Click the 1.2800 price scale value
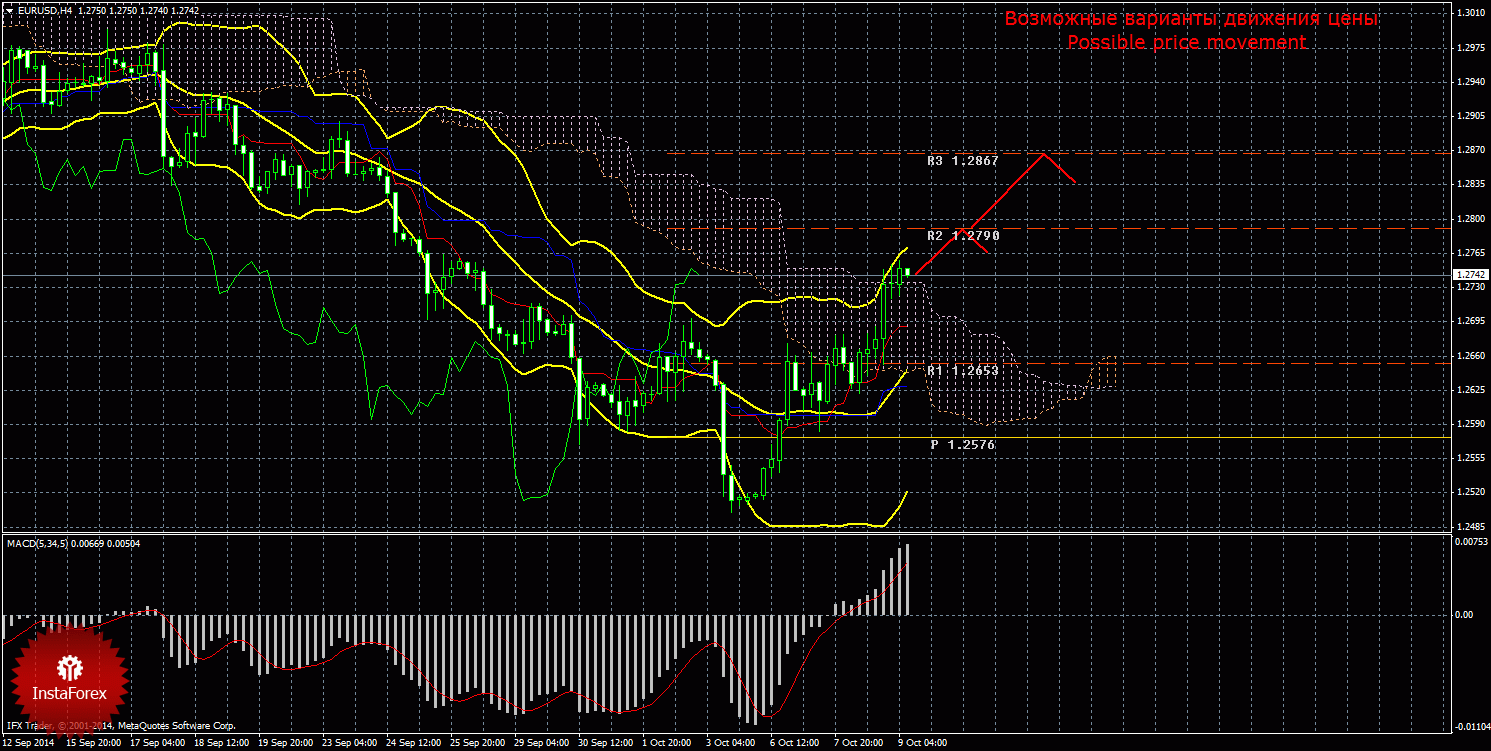This screenshot has width=1491, height=751. click(1470, 219)
